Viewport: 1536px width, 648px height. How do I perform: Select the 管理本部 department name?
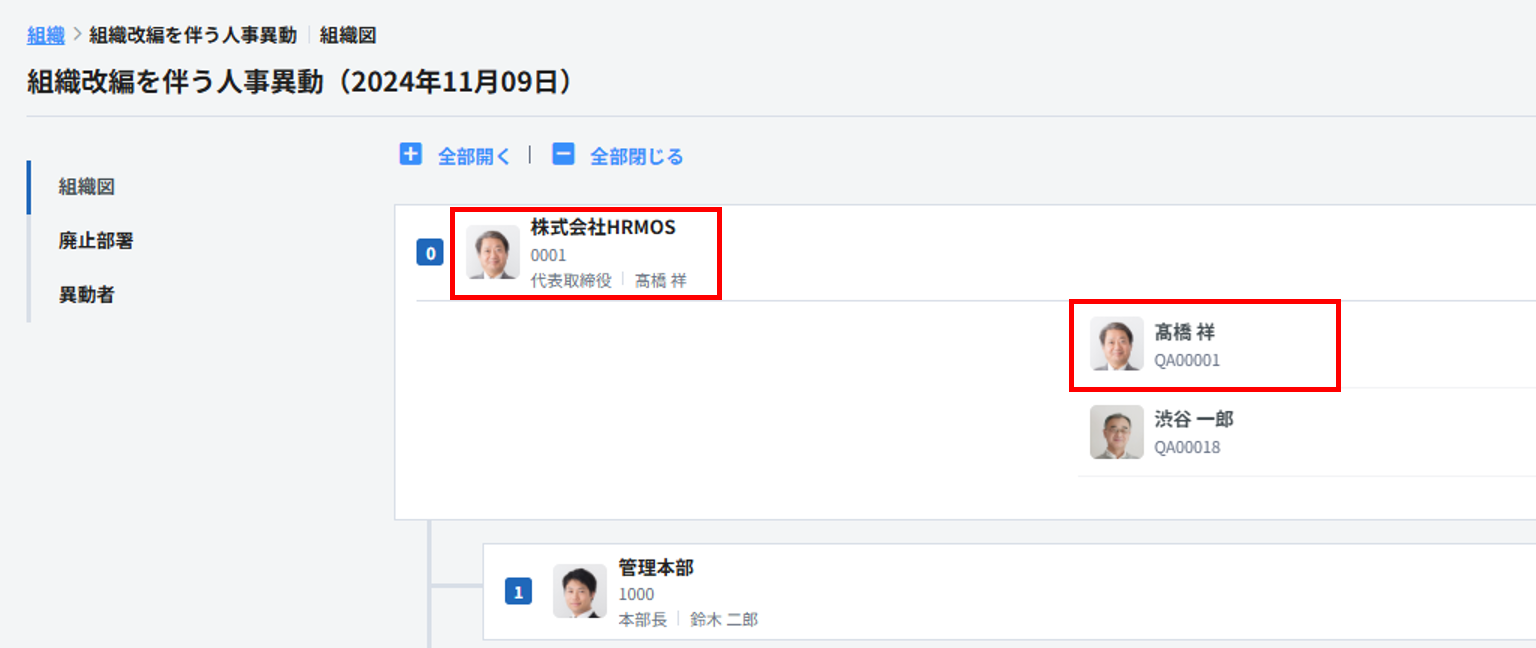point(656,568)
